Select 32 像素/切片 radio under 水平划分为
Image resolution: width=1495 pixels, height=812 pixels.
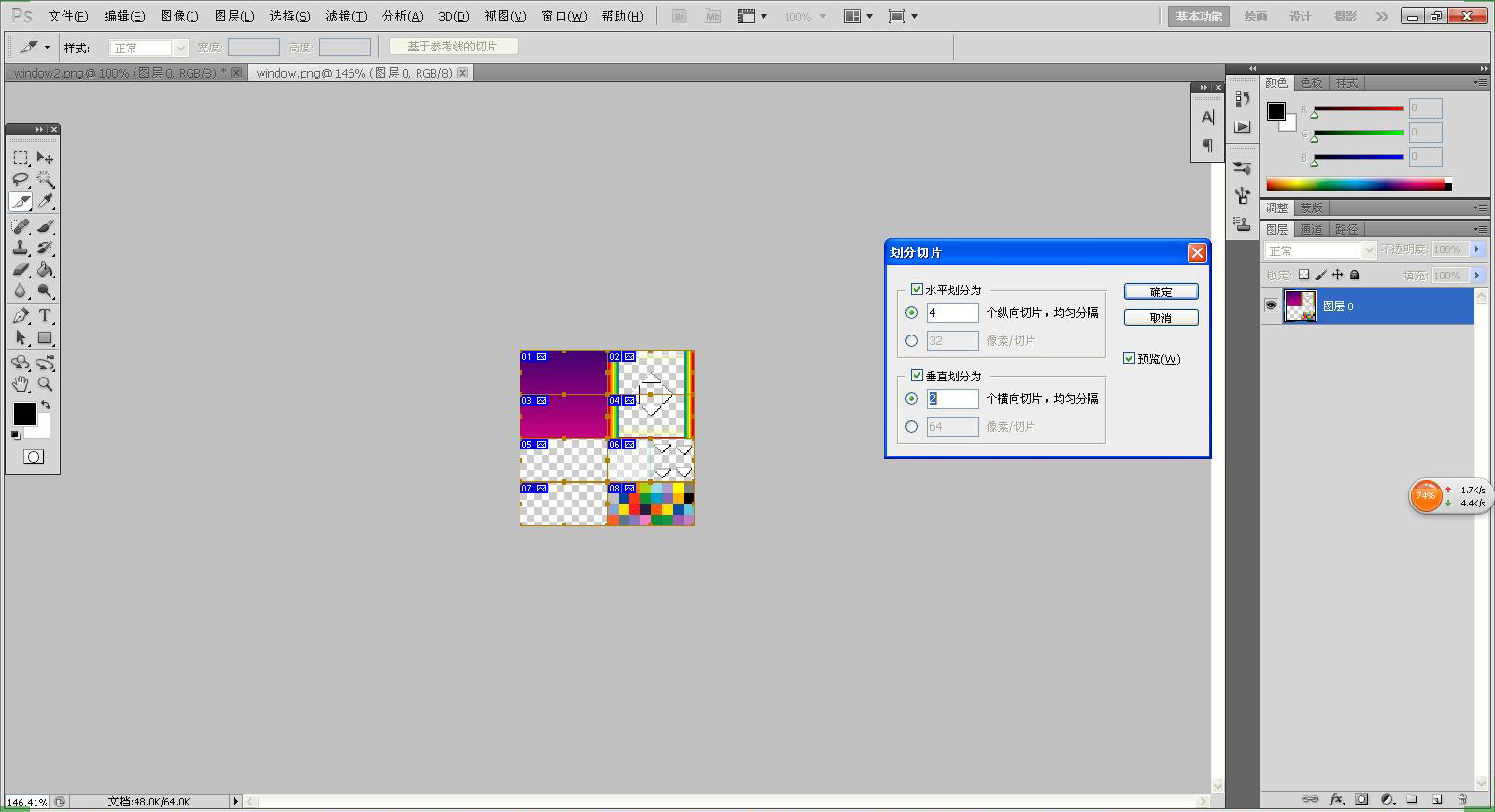tap(911, 341)
